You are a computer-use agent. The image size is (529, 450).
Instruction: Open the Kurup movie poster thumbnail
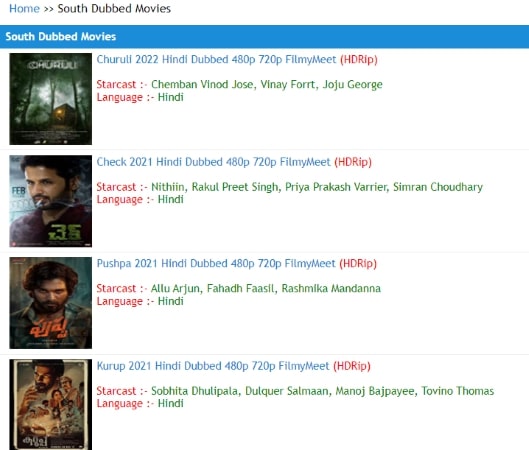[51, 404]
